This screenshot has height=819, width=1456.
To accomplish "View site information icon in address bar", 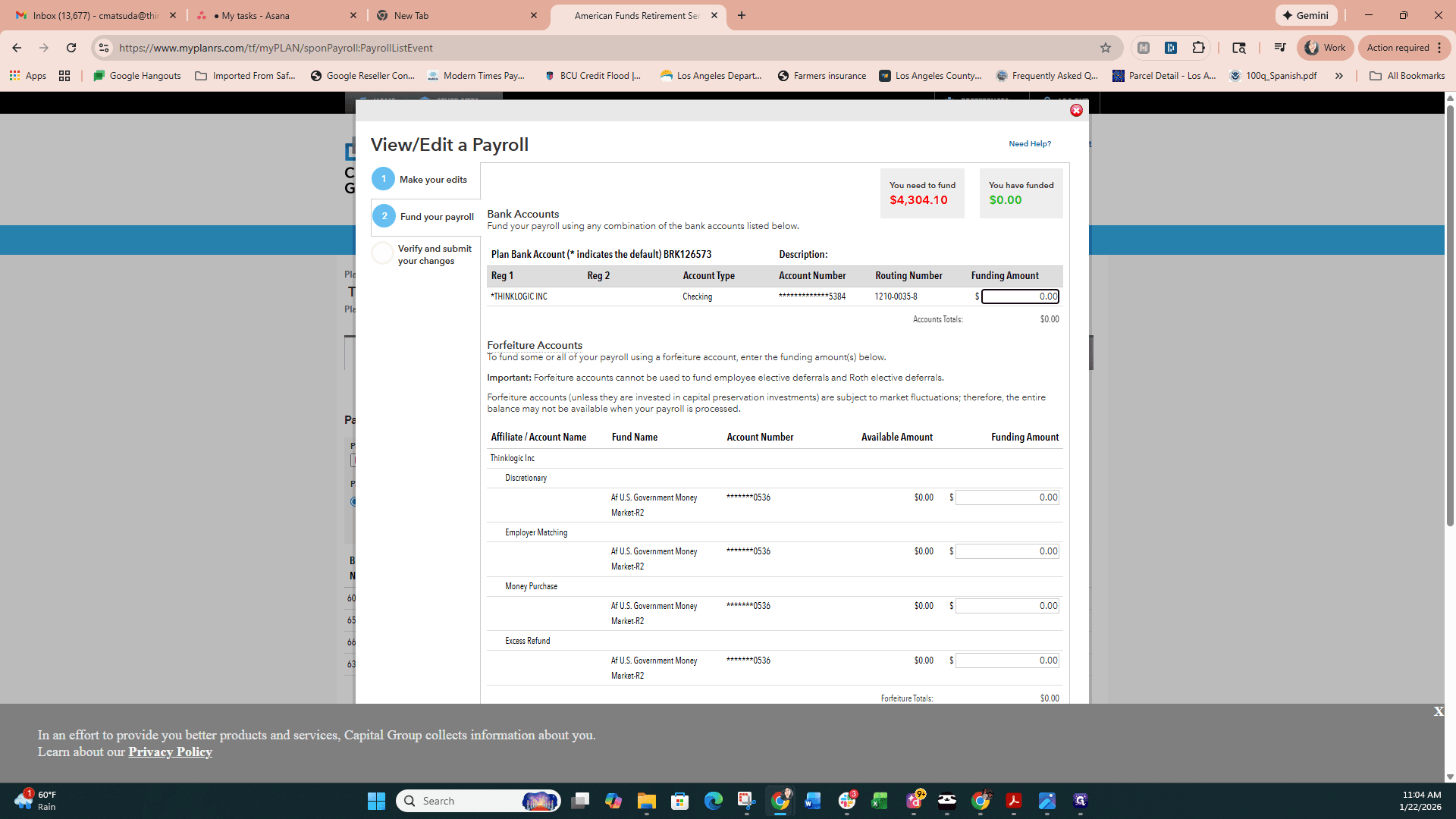I will (104, 48).
